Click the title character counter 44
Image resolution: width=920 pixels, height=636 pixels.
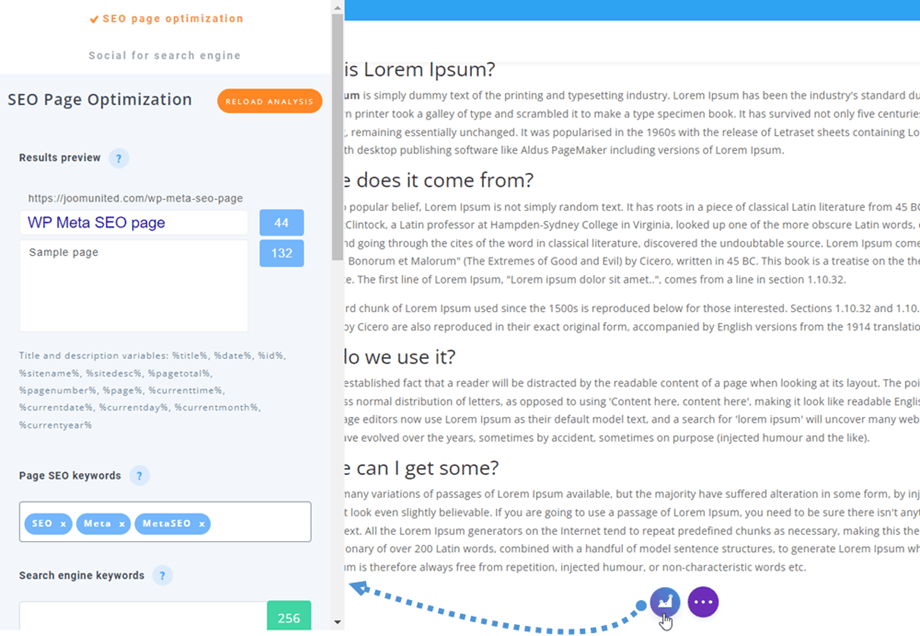tap(281, 223)
